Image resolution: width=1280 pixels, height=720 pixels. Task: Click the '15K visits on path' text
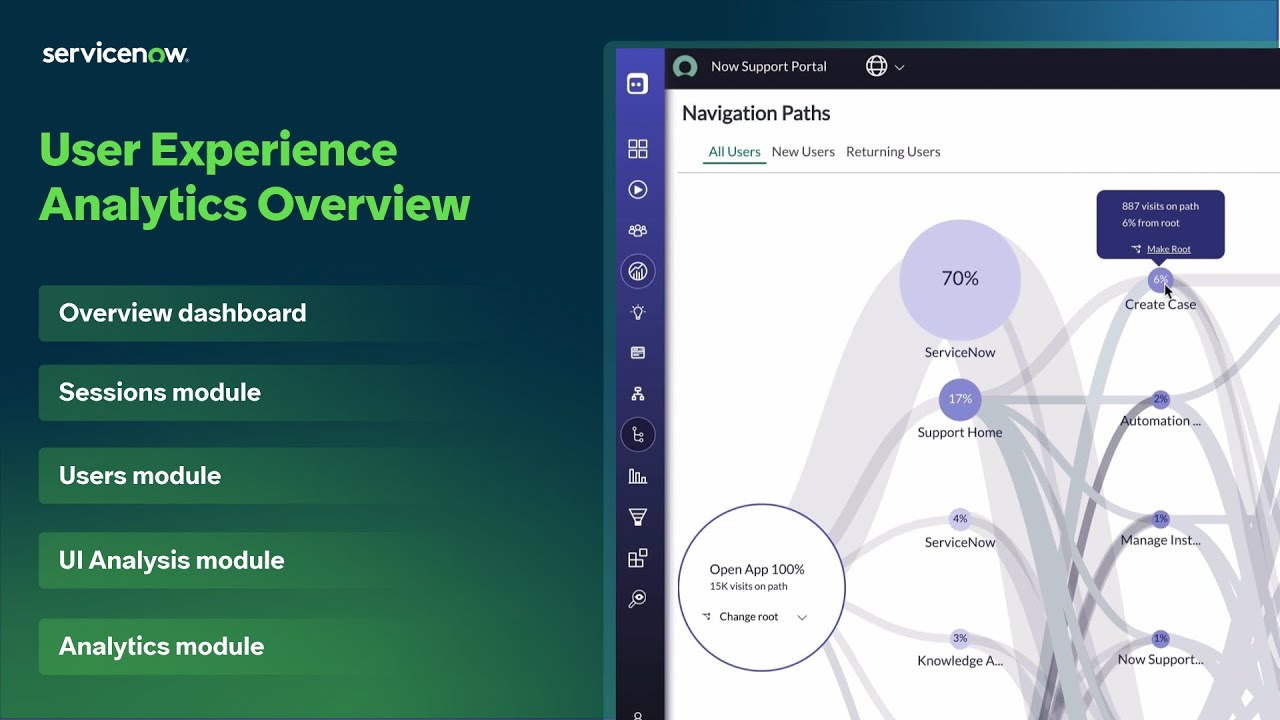(749, 586)
